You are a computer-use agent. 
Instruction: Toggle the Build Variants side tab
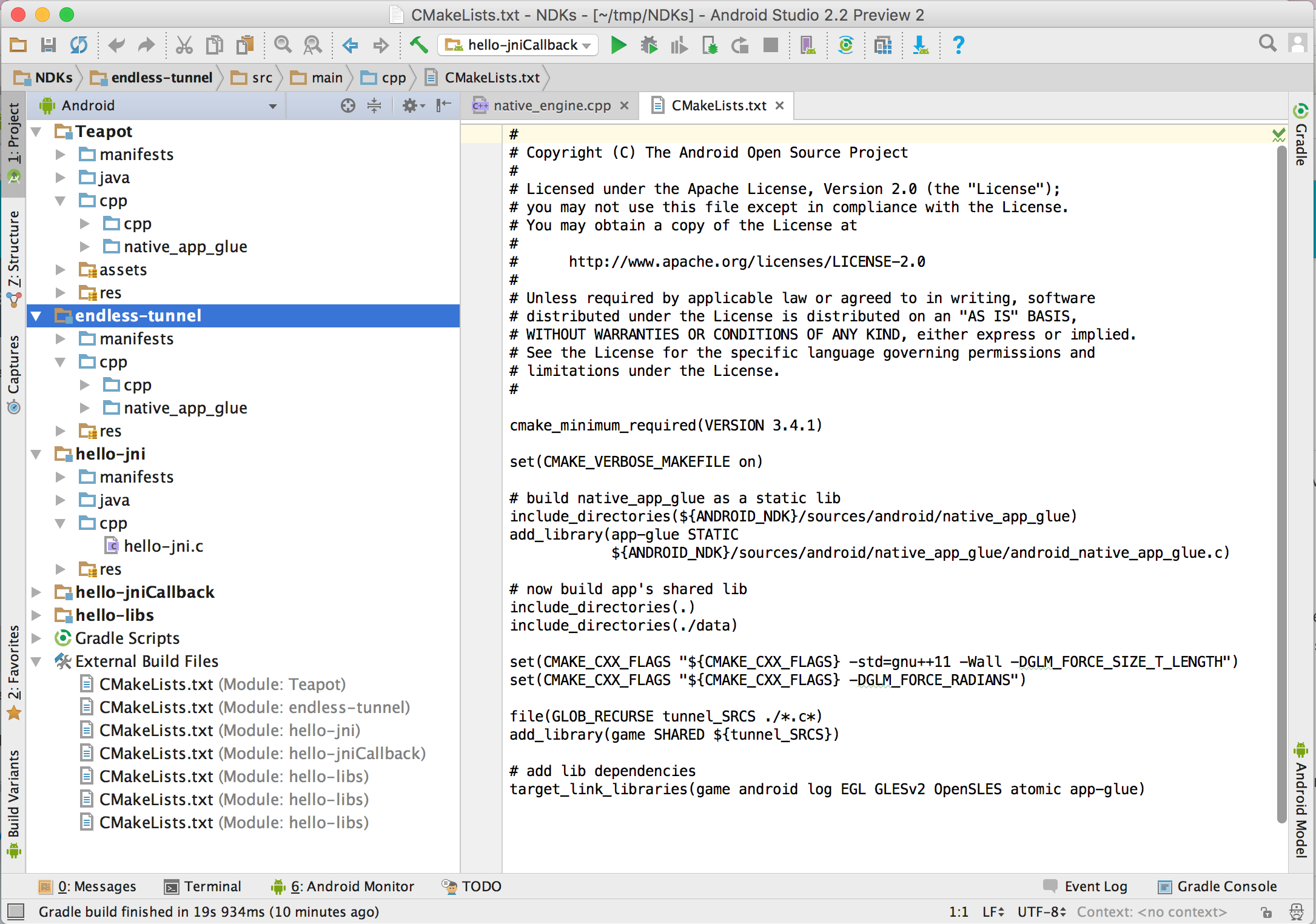pos(13,804)
